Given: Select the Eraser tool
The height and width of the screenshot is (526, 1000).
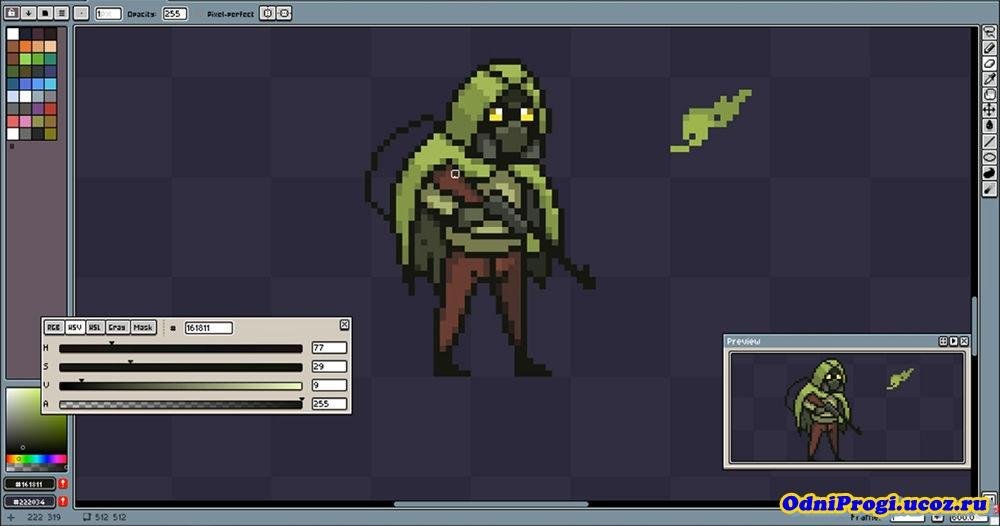Looking at the screenshot, I should (x=990, y=63).
